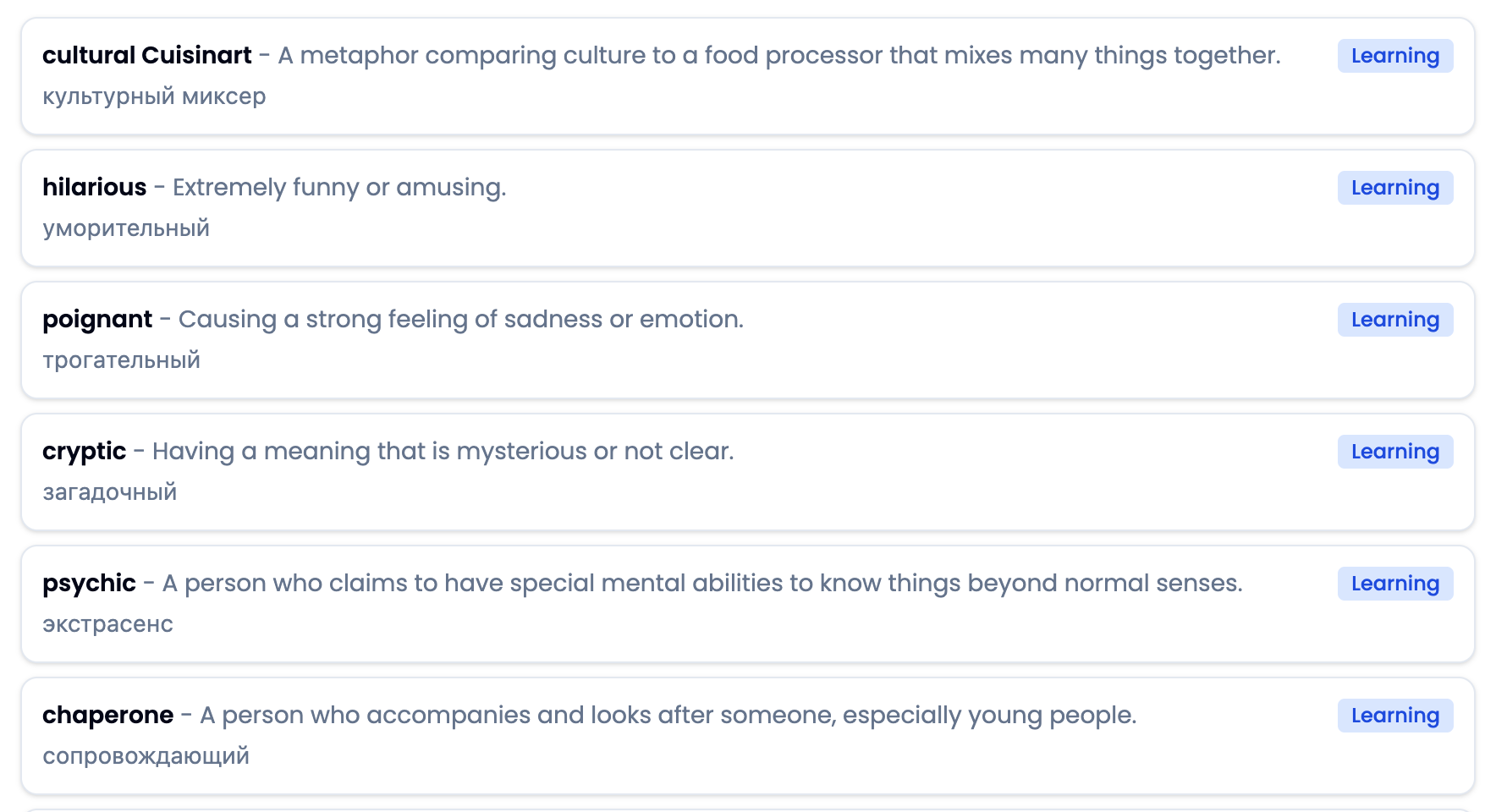This screenshot has width=1496, height=812.
Task: Click the Learning badge for cultural Cuisinart
Action: [1394, 56]
